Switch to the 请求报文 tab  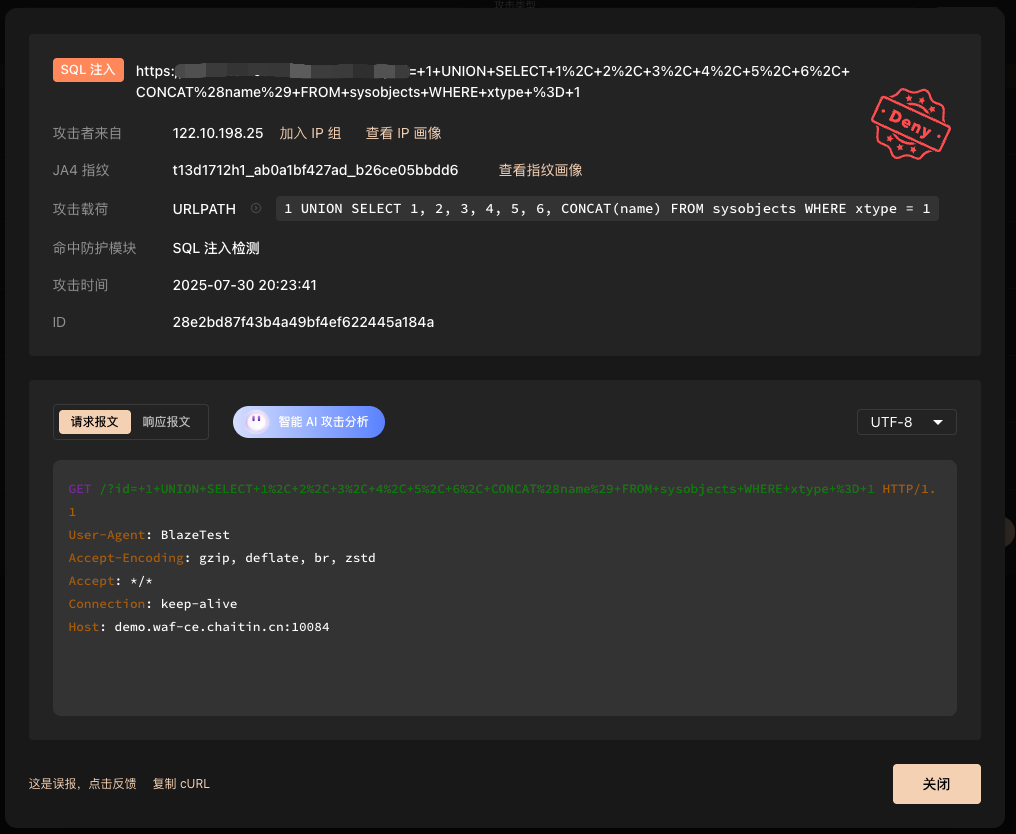(95, 422)
